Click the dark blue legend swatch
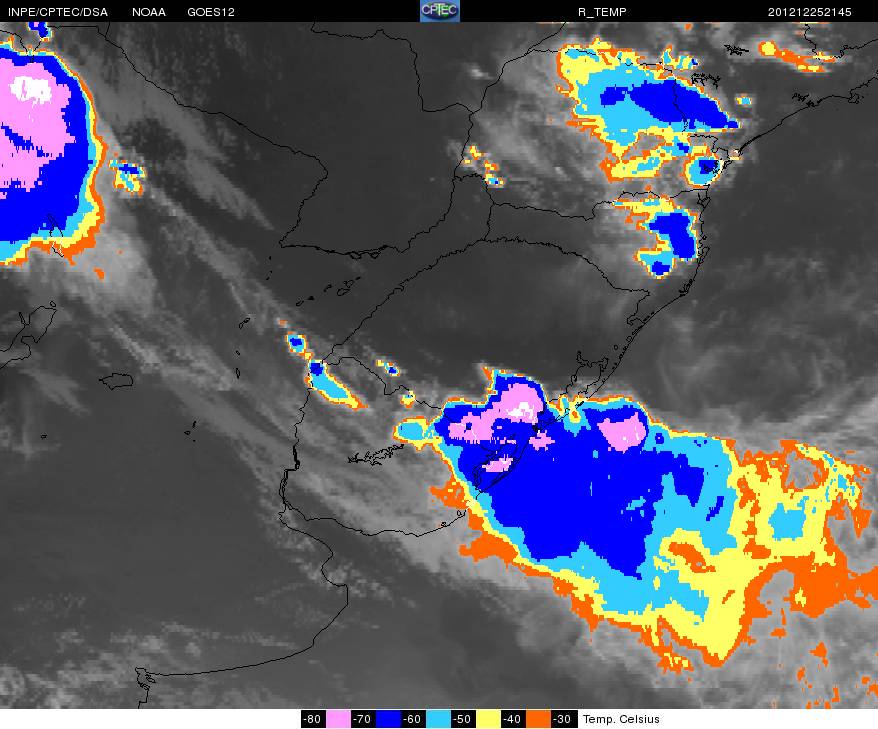Image resolution: width=878 pixels, height=729 pixels. pyautogui.click(x=387, y=719)
